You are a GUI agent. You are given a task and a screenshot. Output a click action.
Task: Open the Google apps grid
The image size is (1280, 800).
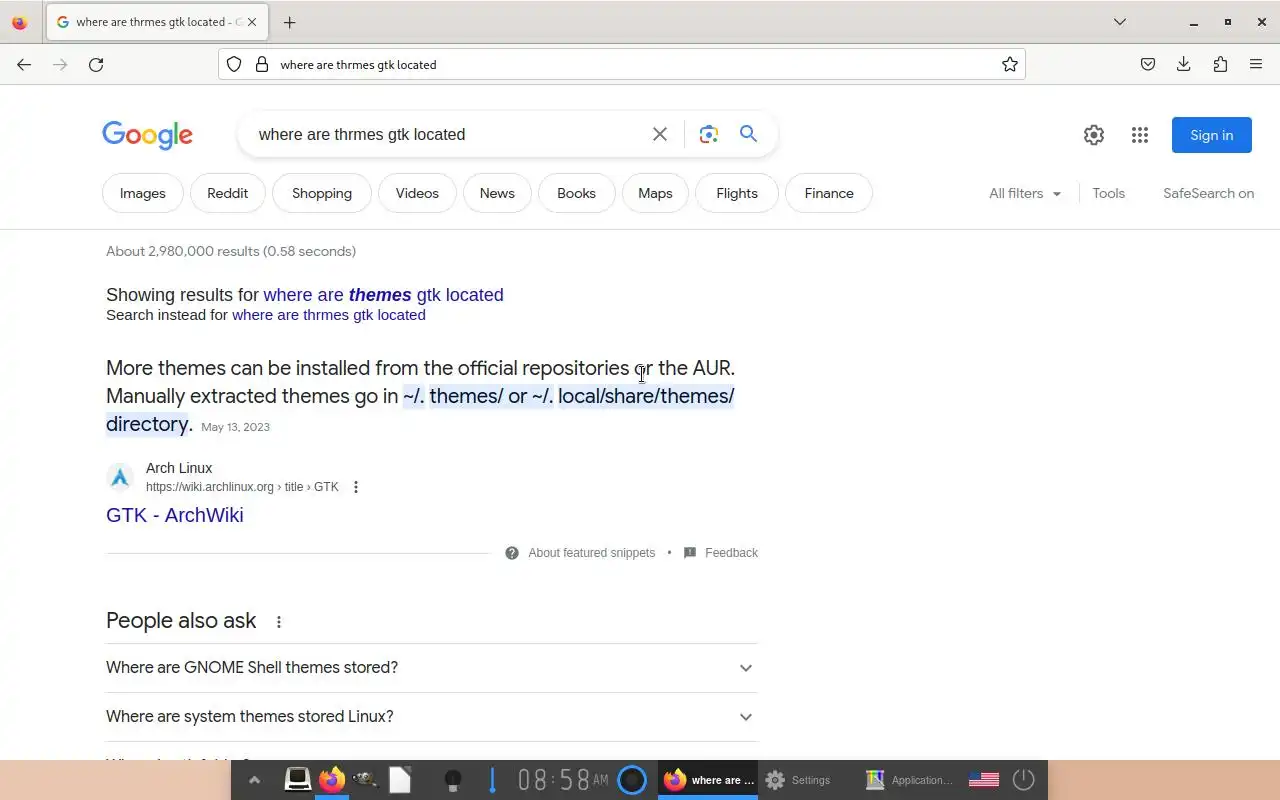tap(1140, 135)
